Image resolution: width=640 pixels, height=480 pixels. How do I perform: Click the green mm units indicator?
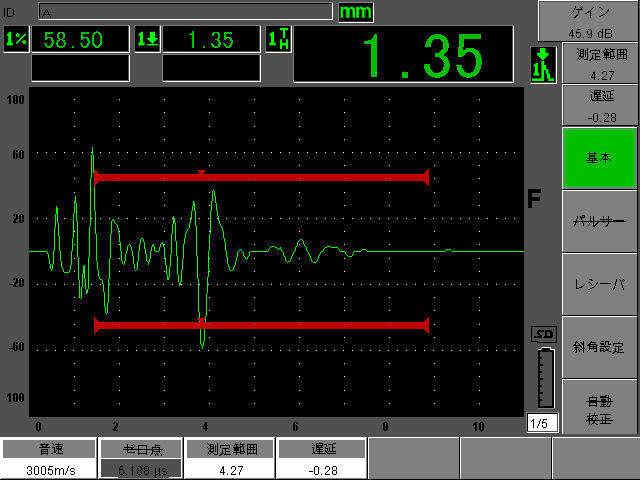click(x=354, y=12)
